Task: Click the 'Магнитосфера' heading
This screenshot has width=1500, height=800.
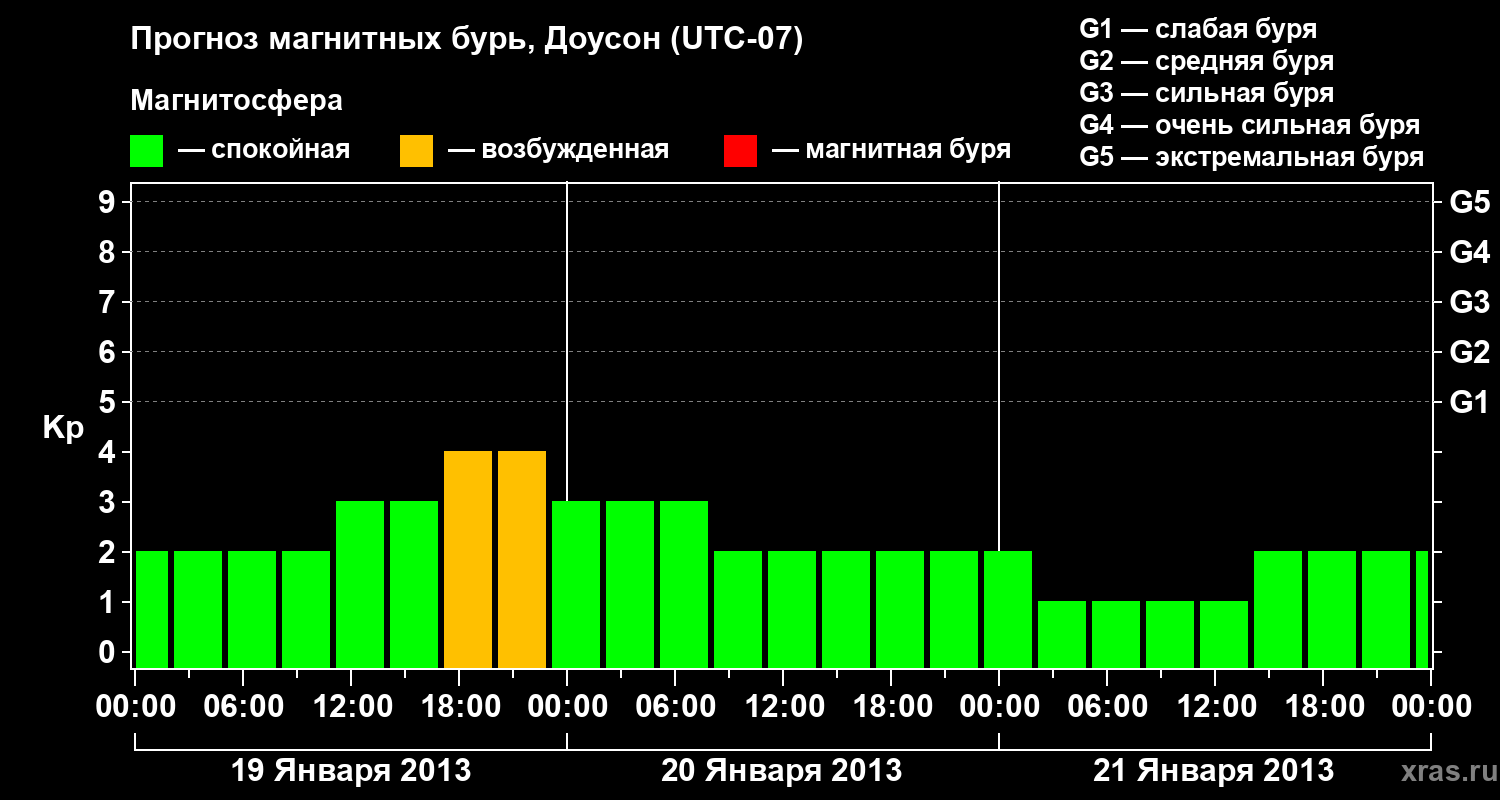Action: coord(237,101)
